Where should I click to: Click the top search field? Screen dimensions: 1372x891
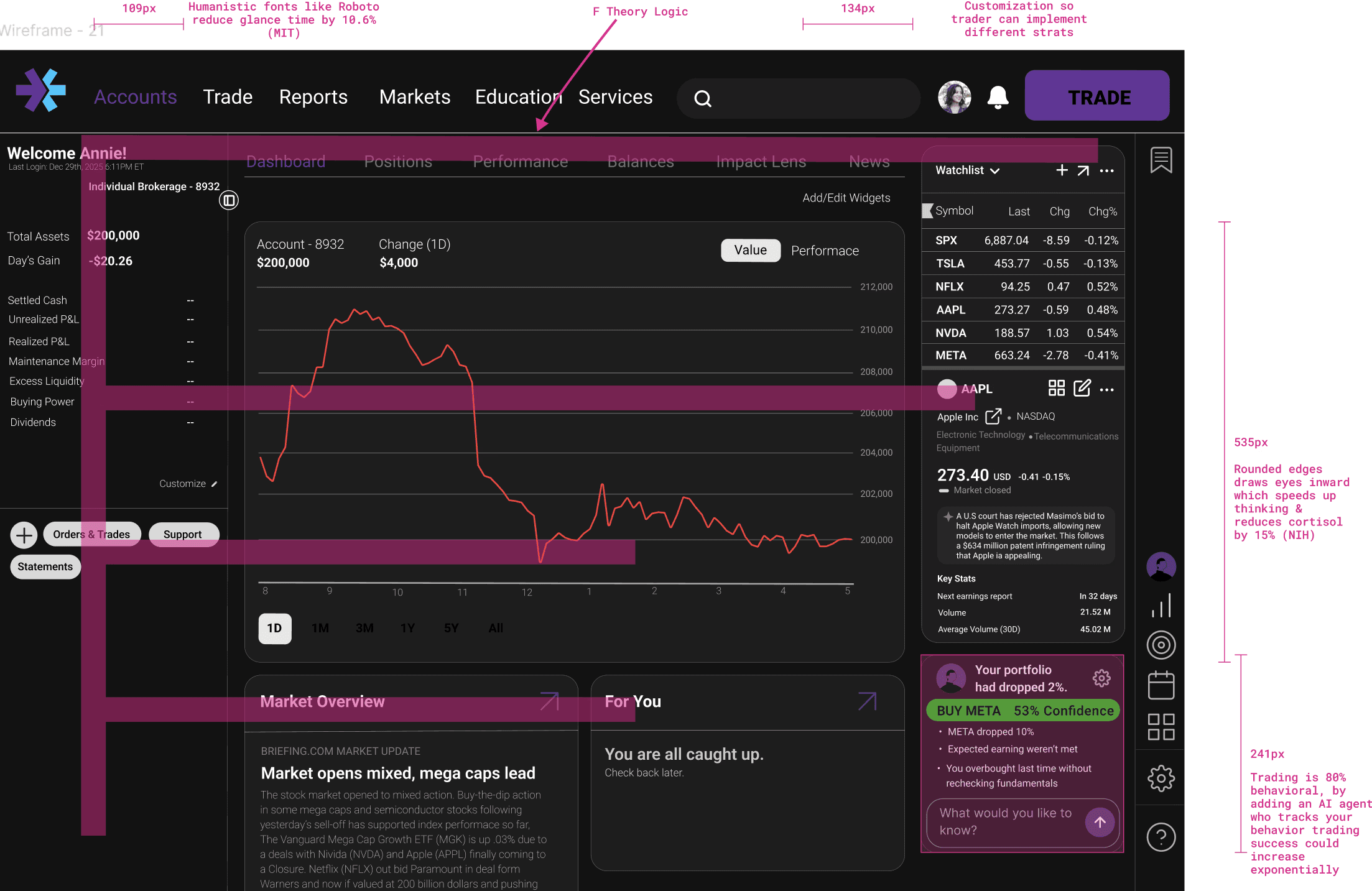pyautogui.click(x=799, y=98)
